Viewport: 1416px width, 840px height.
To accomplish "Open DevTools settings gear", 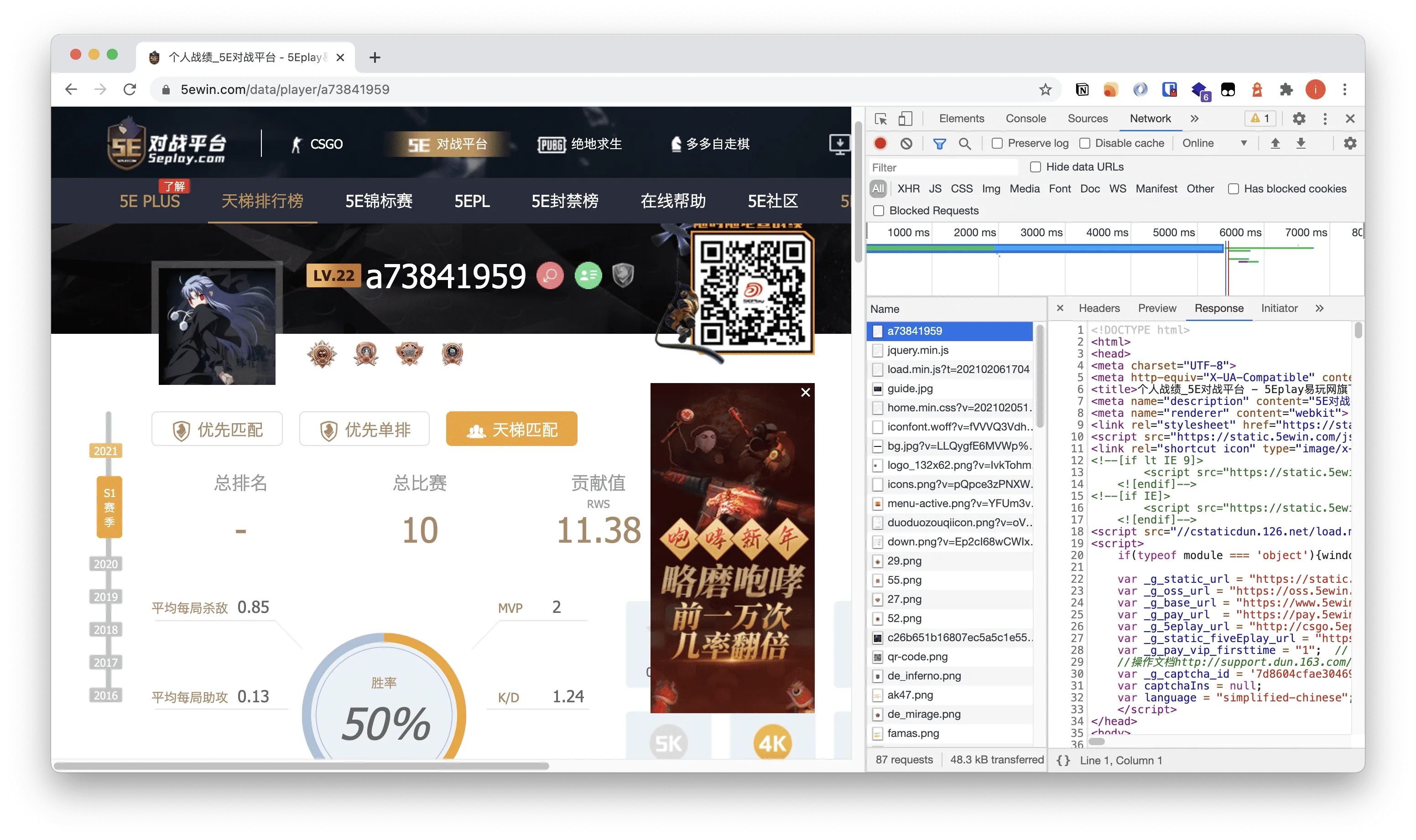I will [x=1298, y=119].
